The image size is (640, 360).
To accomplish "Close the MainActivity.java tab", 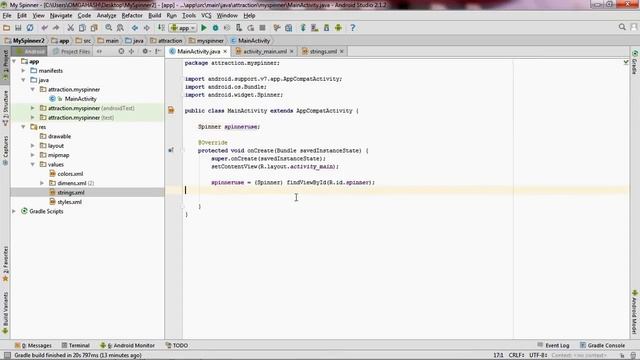I will pos(225,51).
